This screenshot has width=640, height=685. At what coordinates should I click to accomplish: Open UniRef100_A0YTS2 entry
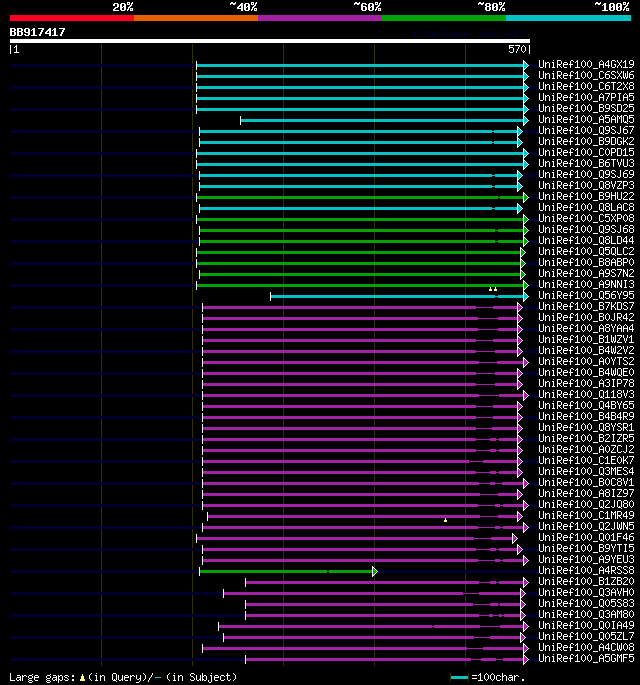[586, 361]
